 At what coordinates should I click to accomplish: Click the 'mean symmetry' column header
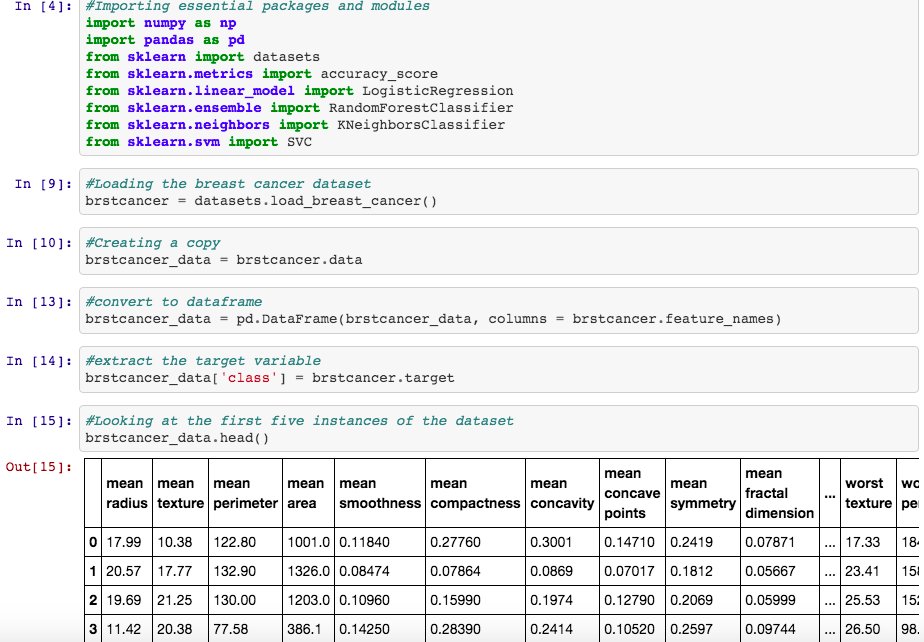[702, 493]
